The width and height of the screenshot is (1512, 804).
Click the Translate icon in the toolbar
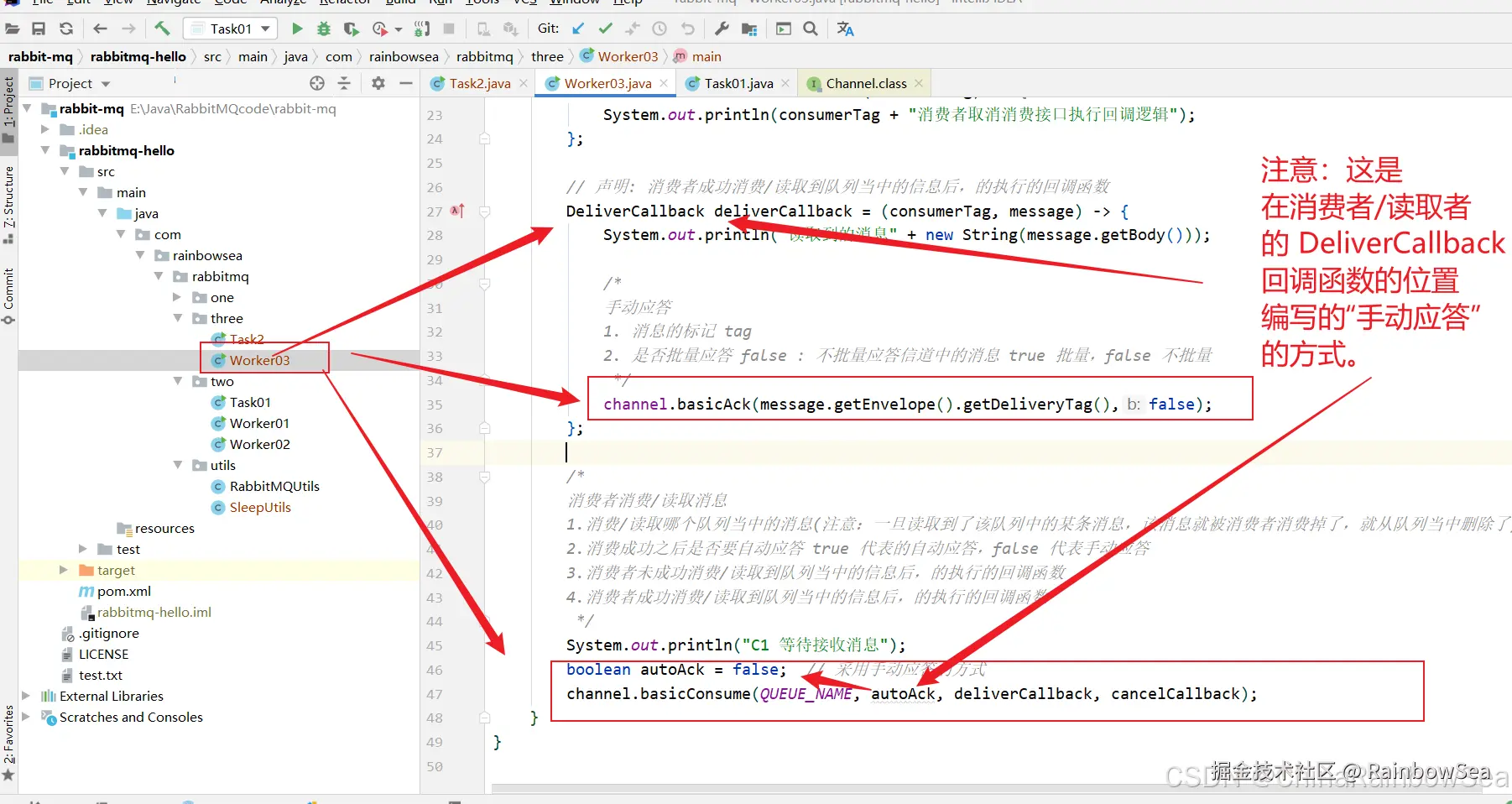click(x=845, y=29)
